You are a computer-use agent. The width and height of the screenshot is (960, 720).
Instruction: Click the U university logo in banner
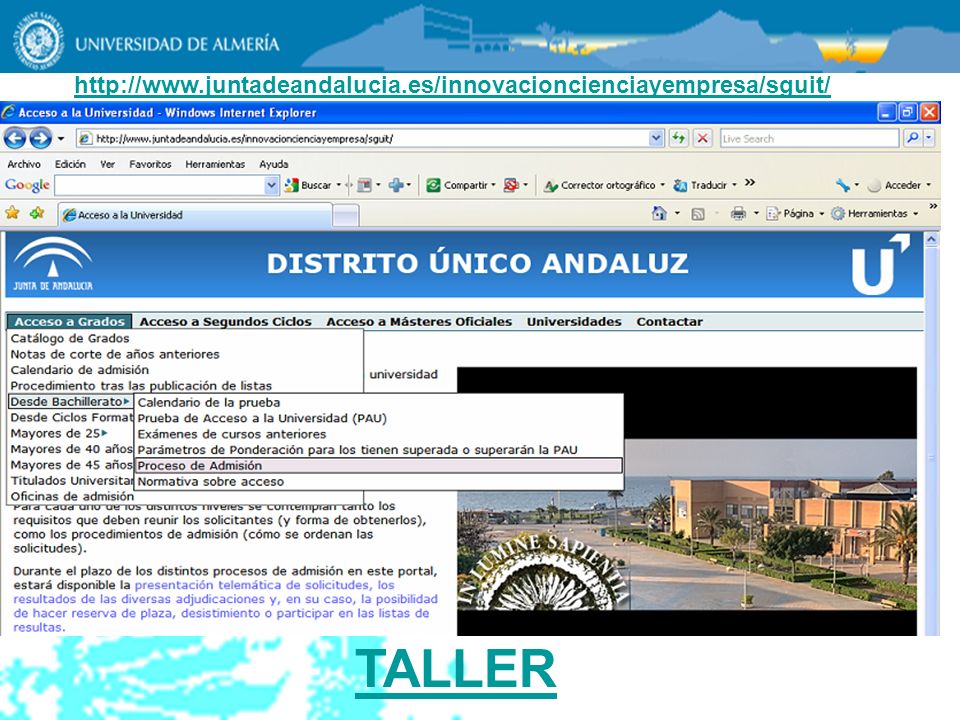coord(880,264)
